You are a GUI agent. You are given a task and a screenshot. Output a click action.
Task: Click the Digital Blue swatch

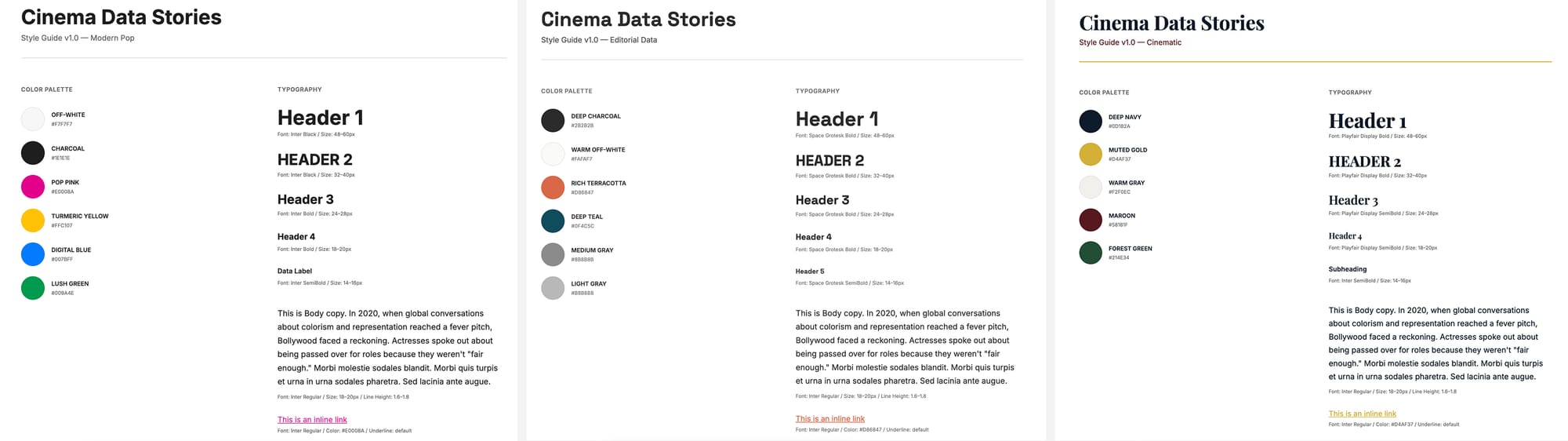click(x=33, y=254)
